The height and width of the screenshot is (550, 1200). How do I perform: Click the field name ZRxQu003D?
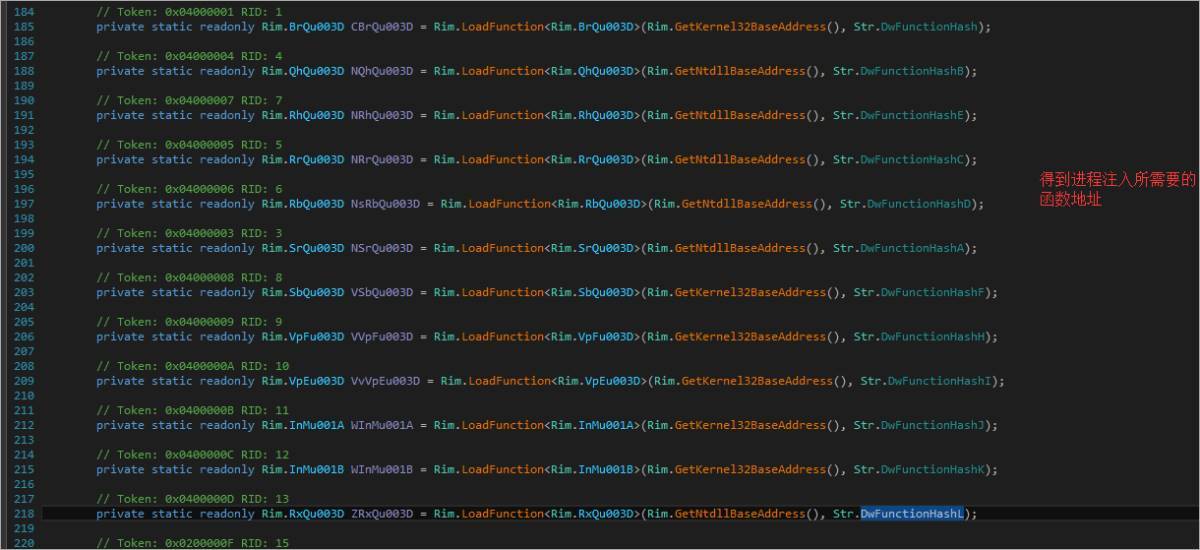pos(382,513)
